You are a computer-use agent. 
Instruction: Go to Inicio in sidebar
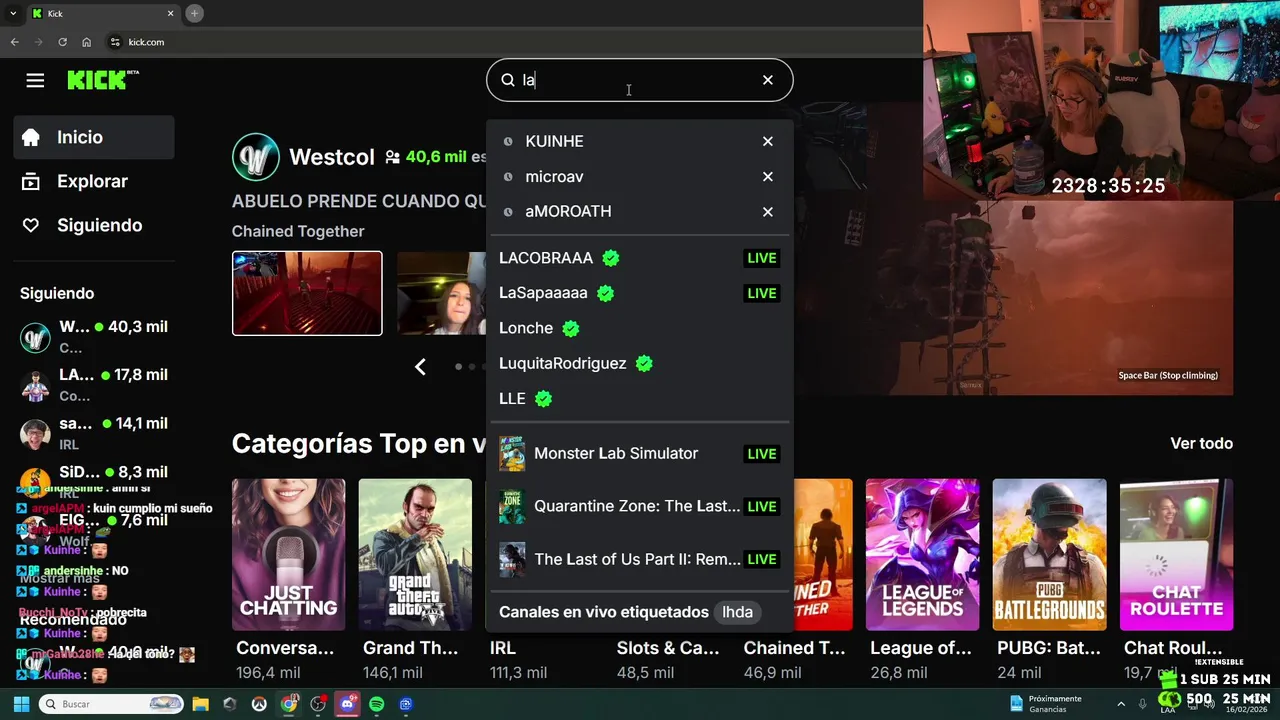coord(94,137)
